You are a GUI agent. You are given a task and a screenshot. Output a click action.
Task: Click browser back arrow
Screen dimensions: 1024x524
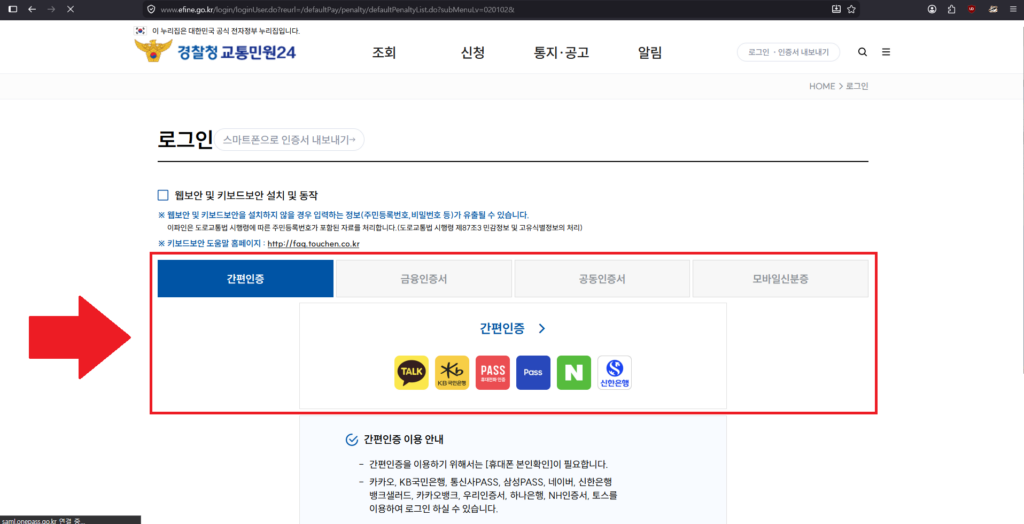click(31, 9)
